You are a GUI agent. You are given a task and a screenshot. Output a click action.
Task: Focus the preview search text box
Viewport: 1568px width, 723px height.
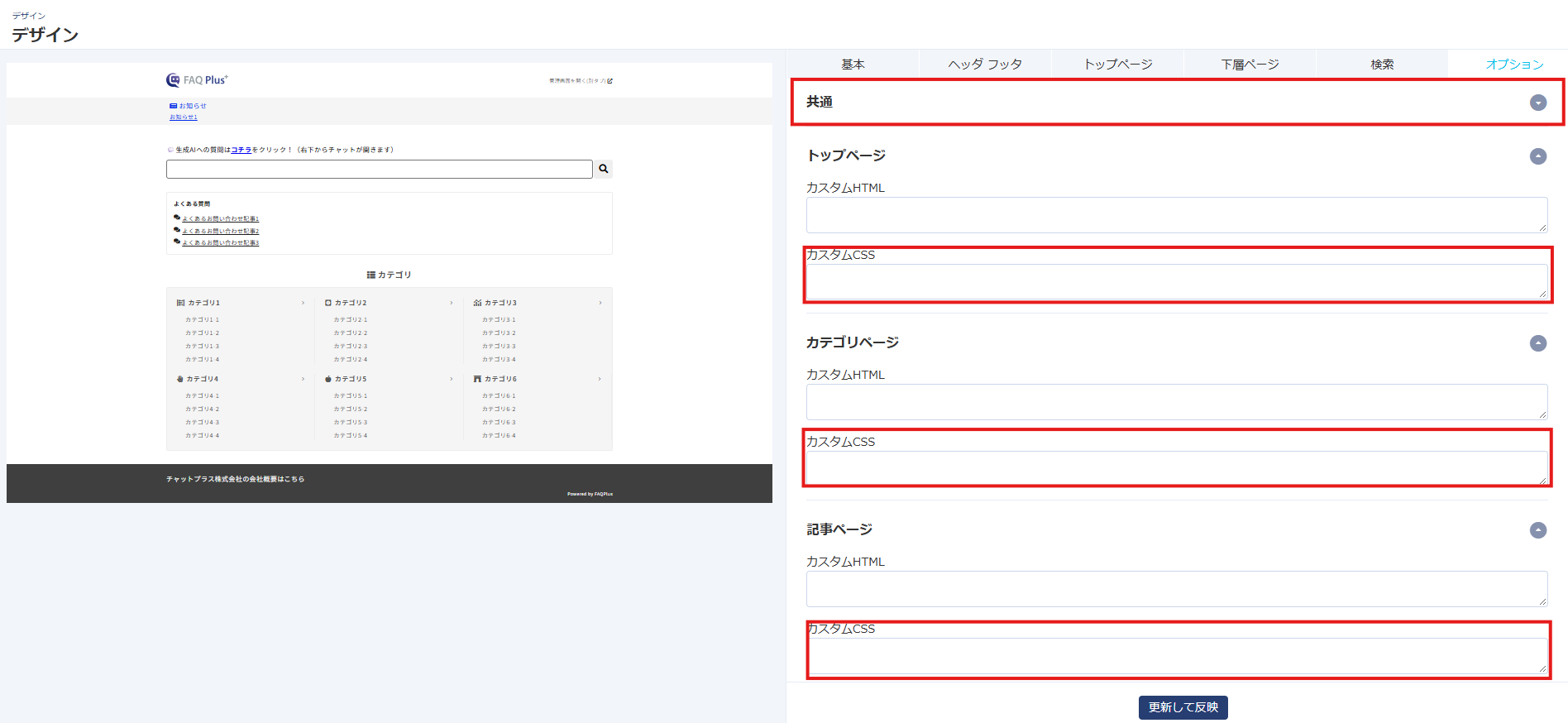[380, 169]
